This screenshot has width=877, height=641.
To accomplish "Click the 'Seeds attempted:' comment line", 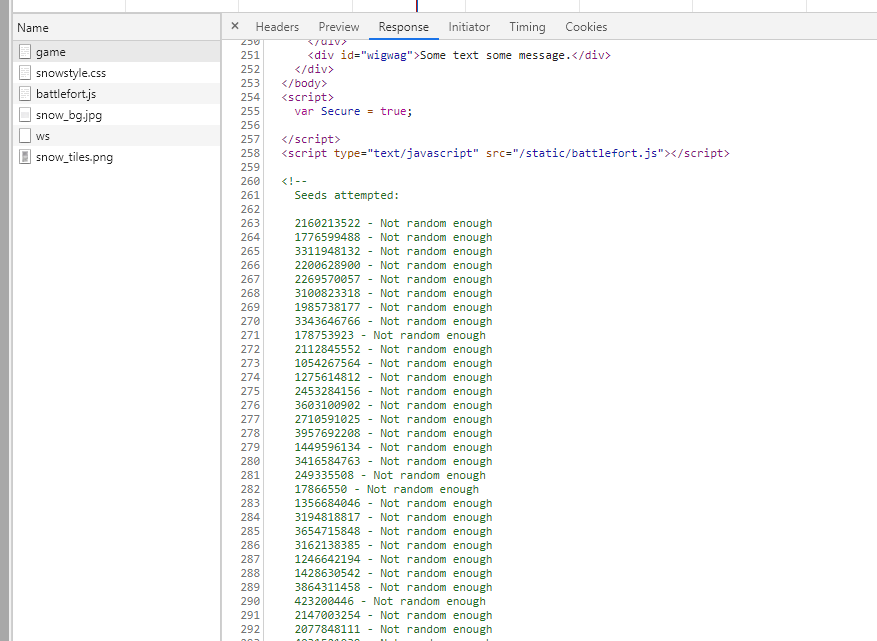I will pos(347,195).
